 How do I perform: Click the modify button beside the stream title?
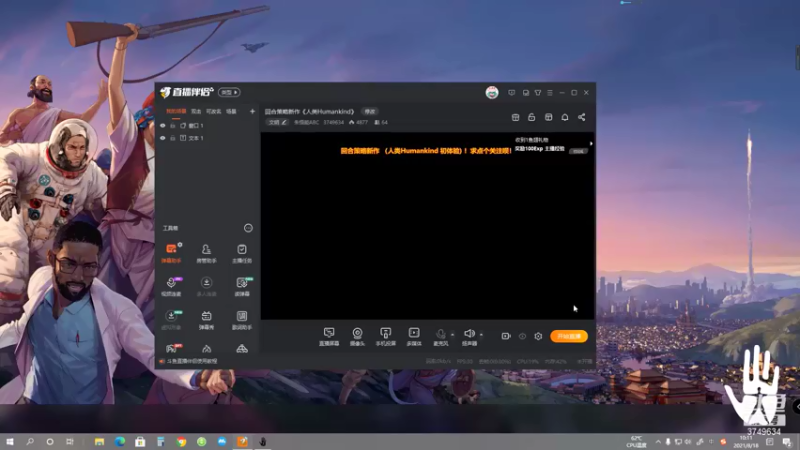tap(369, 111)
